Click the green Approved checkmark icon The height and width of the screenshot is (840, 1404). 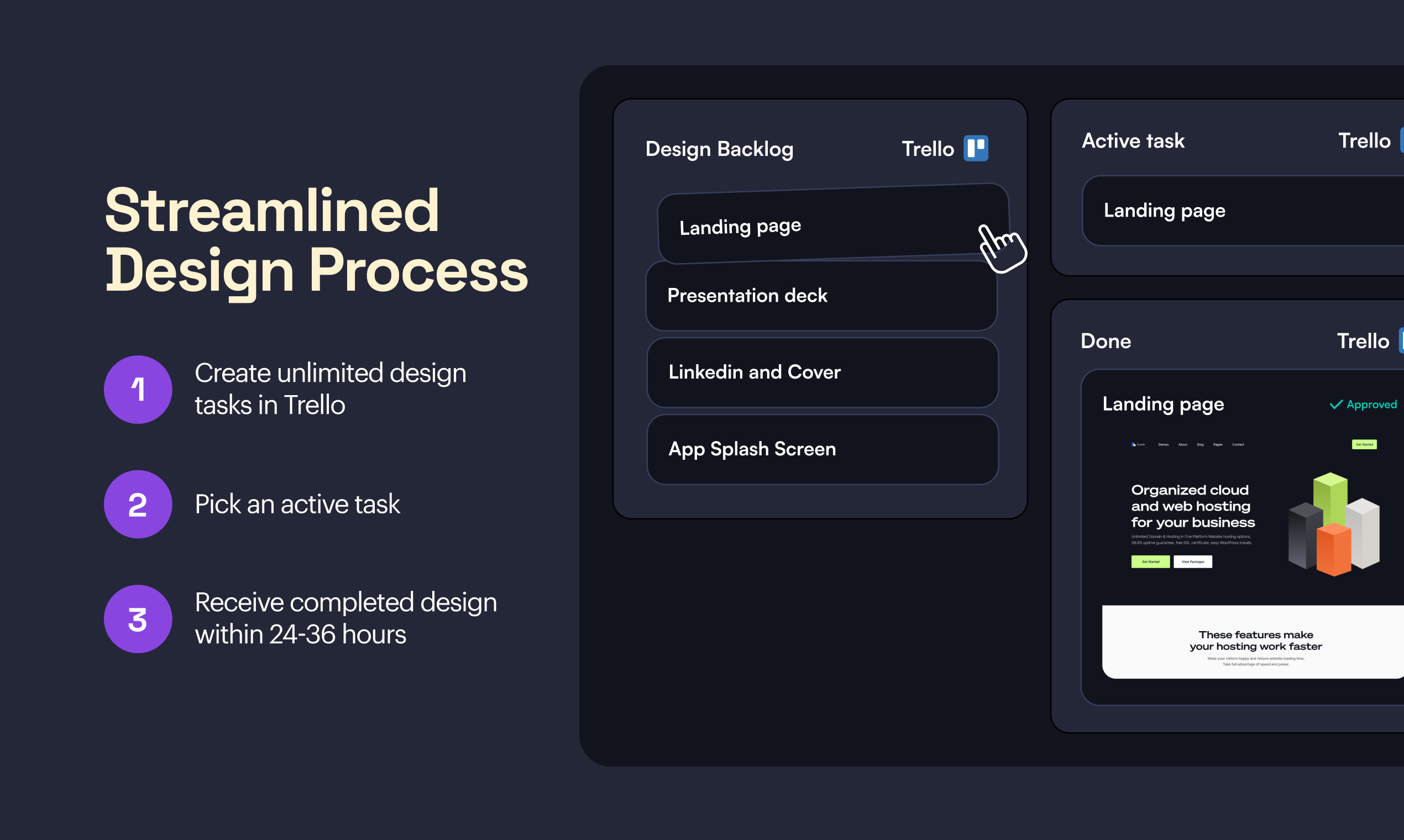(1335, 404)
